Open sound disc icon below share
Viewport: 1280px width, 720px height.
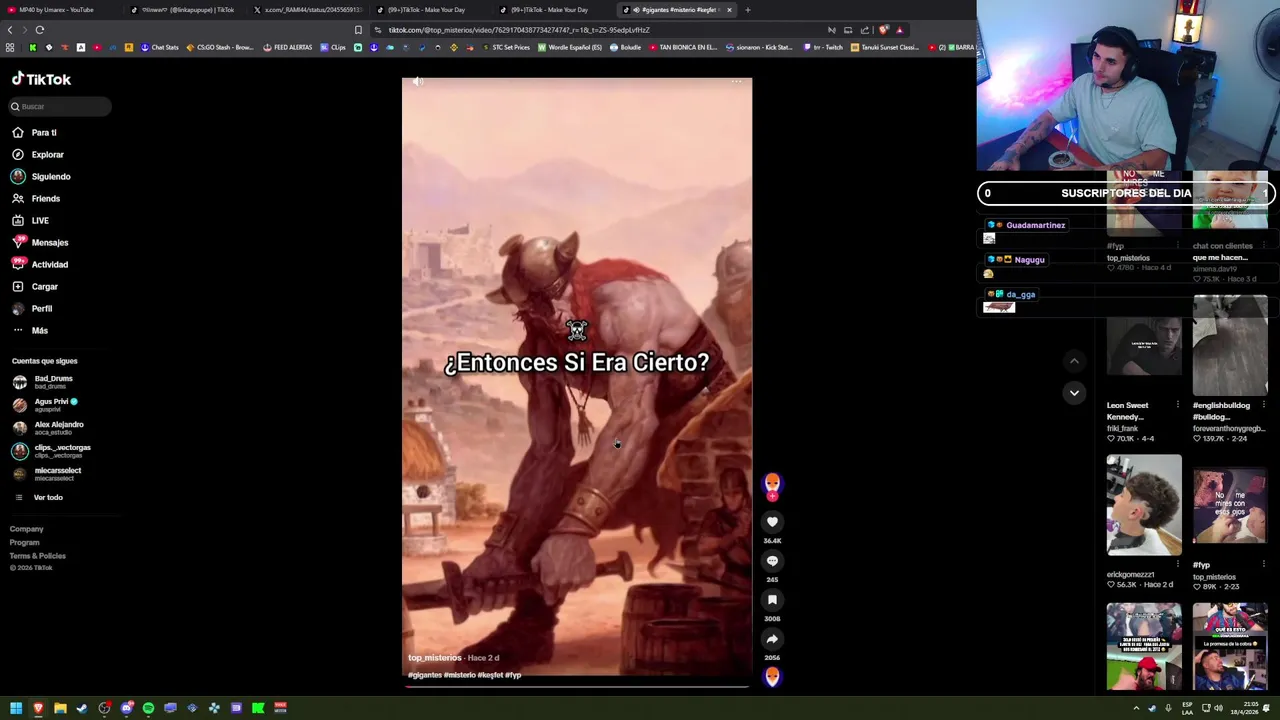(x=772, y=676)
